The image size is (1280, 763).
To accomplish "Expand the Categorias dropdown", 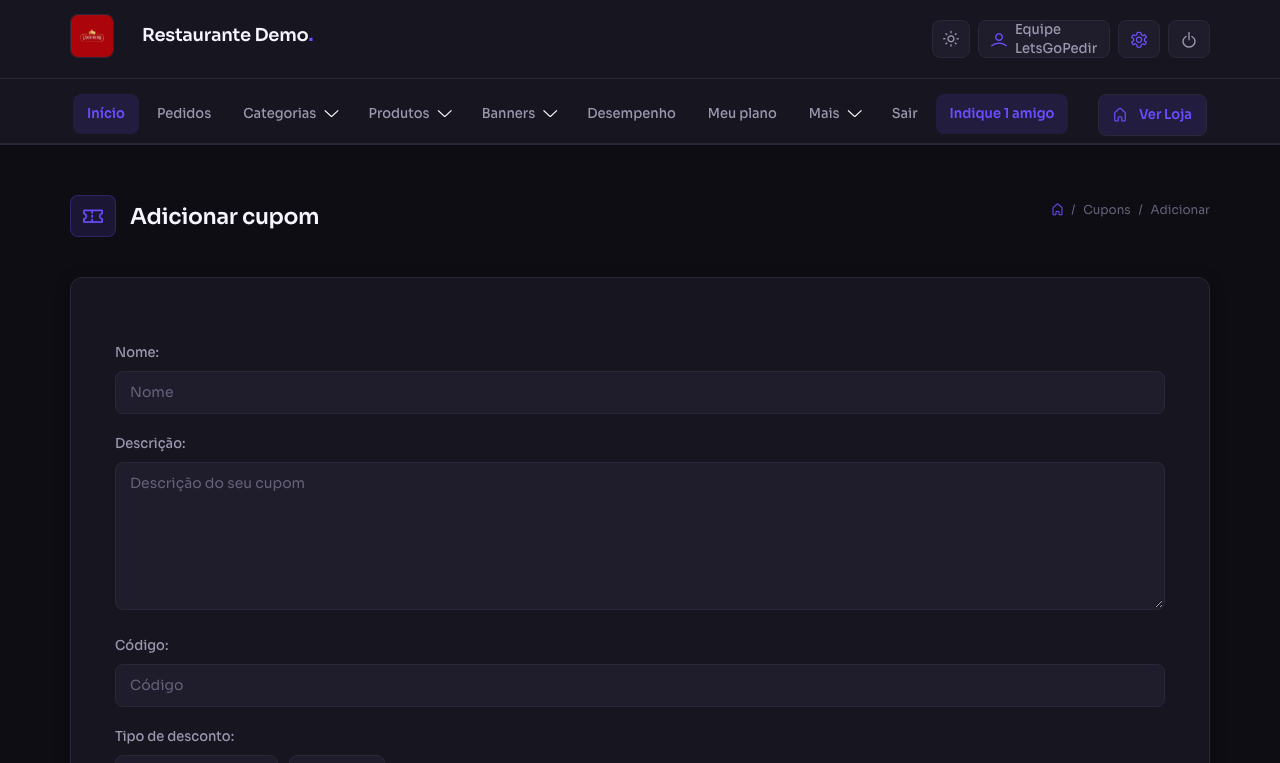I will point(290,114).
